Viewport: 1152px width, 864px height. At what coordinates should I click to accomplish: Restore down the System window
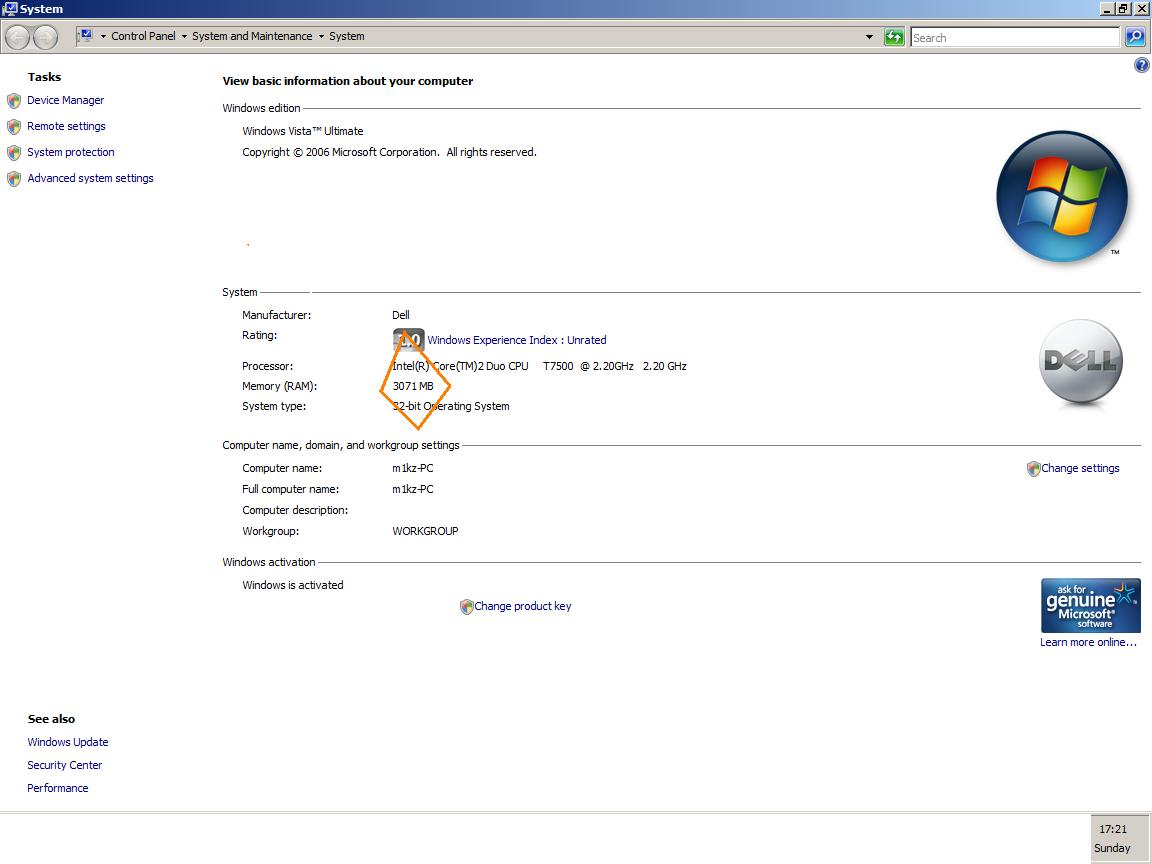(1123, 9)
